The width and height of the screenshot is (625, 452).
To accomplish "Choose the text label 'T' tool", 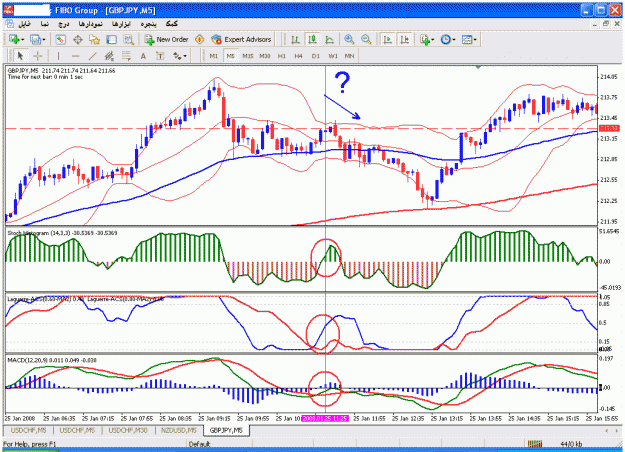I will (160, 56).
